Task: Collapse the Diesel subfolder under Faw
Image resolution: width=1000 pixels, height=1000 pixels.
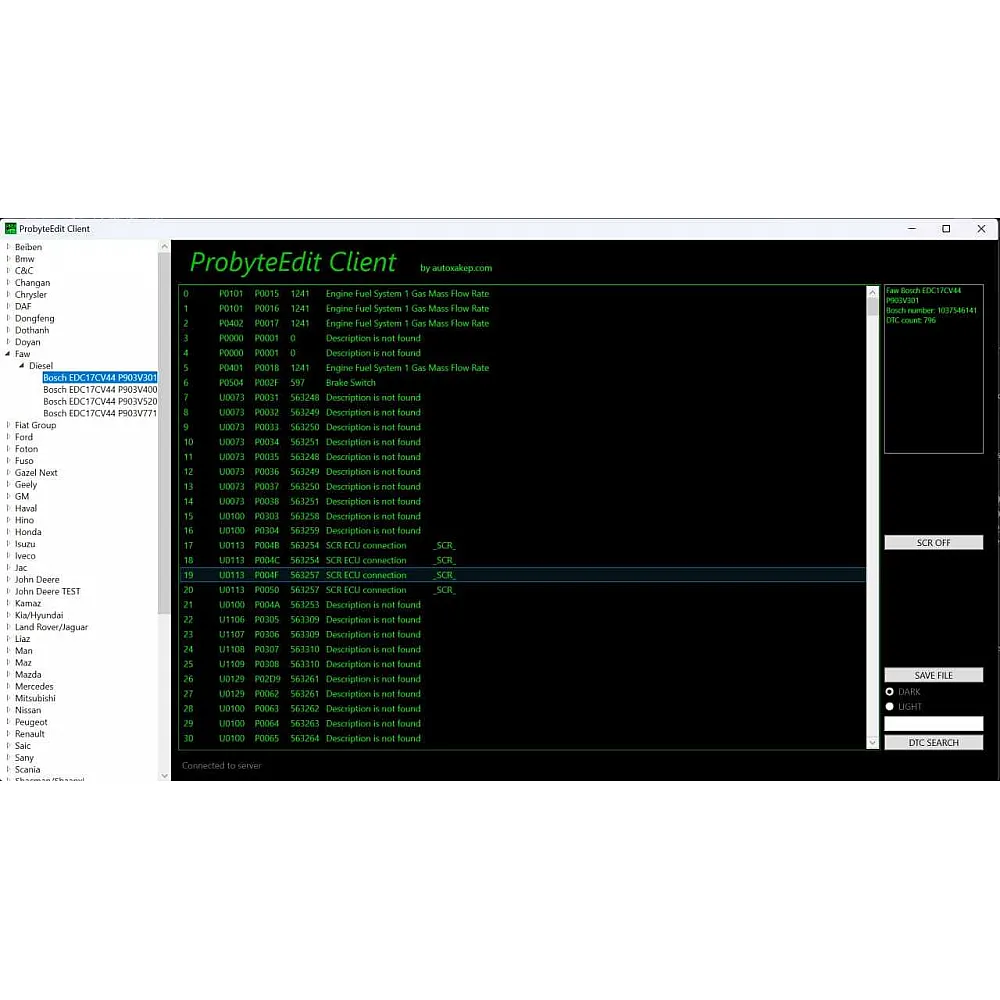Action: click(x=21, y=366)
